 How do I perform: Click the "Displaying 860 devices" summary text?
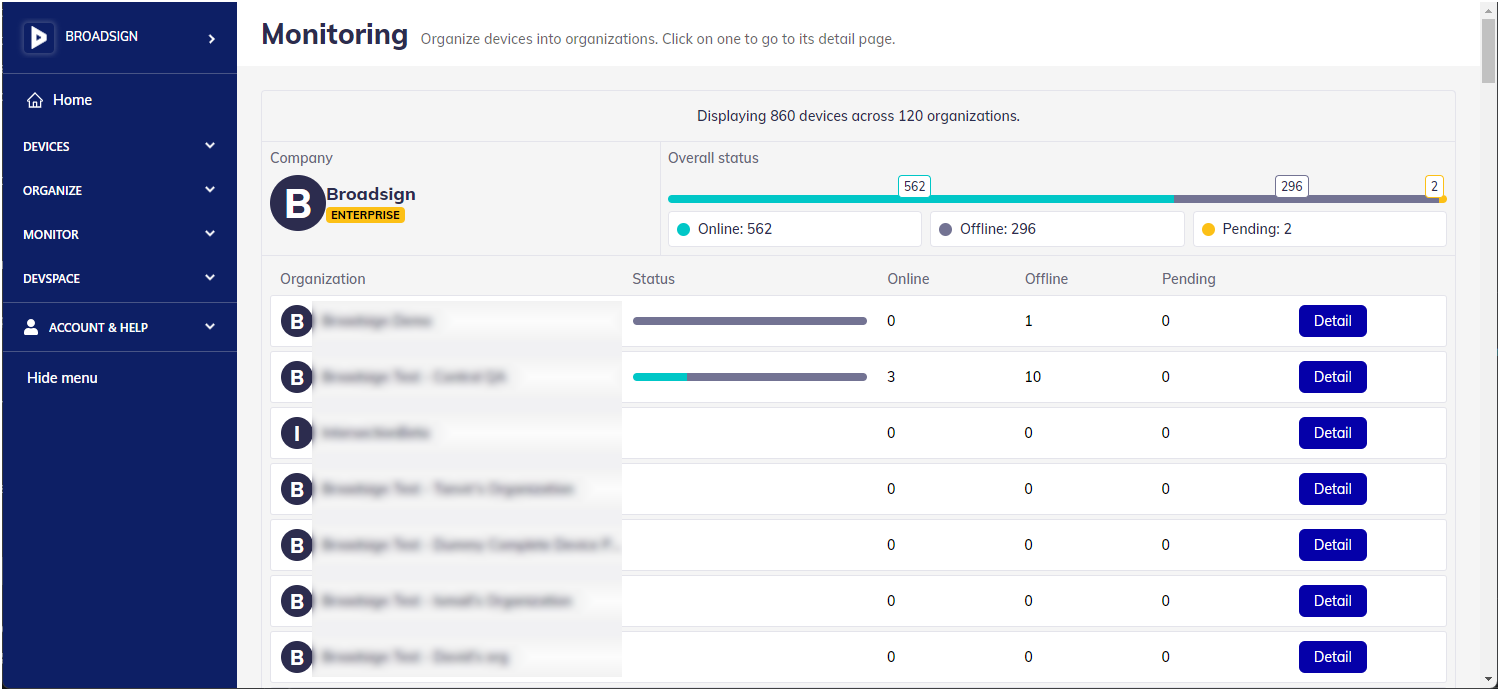coord(858,116)
